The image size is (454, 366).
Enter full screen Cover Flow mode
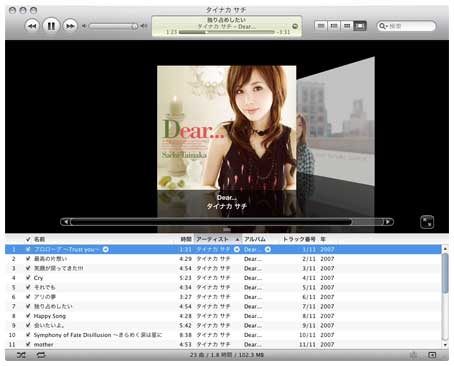point(427,222)
